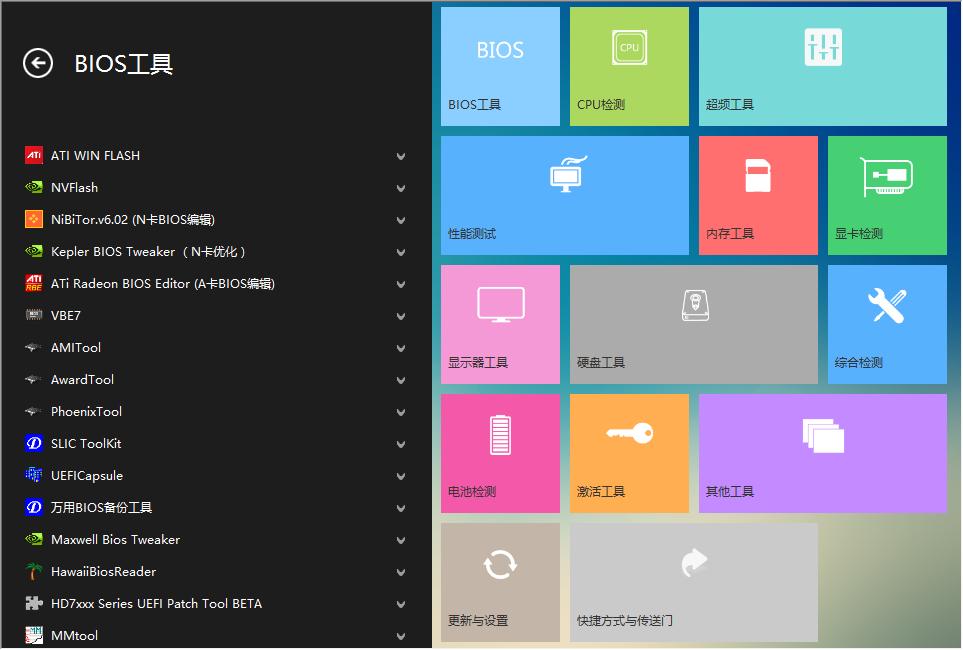
Task: Open the 激活工具 key tile
Action: pos(629,453)
